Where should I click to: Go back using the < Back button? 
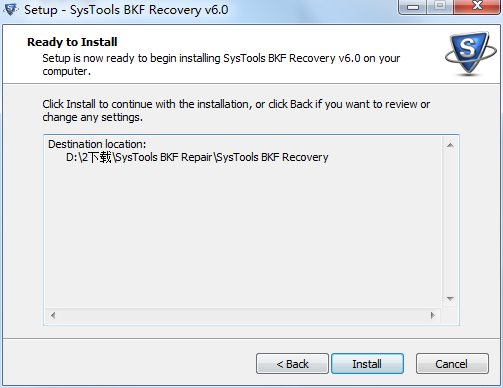[292, 364]
